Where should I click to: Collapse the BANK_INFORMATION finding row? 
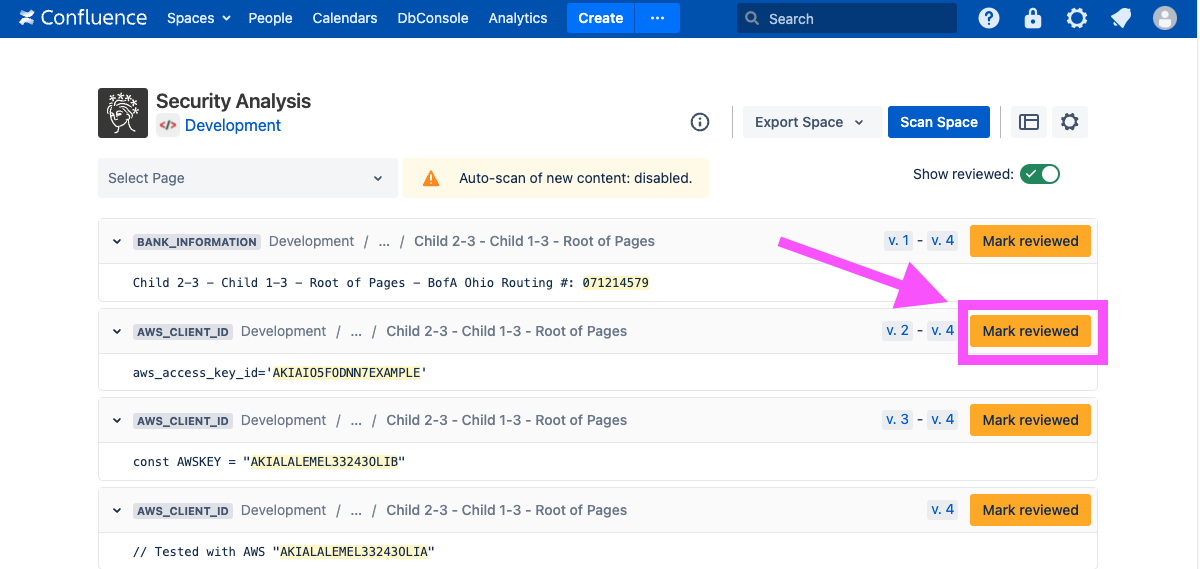click(117, 242)
